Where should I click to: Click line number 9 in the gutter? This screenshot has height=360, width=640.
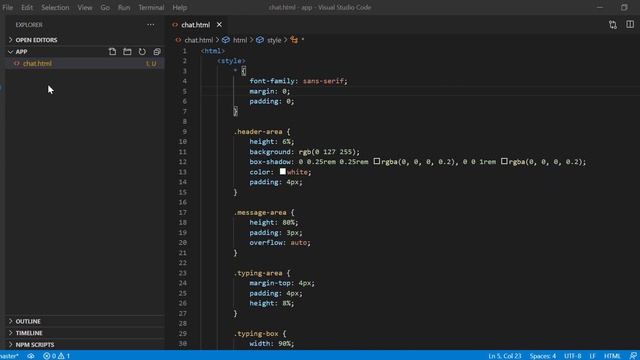coord(184,131)
